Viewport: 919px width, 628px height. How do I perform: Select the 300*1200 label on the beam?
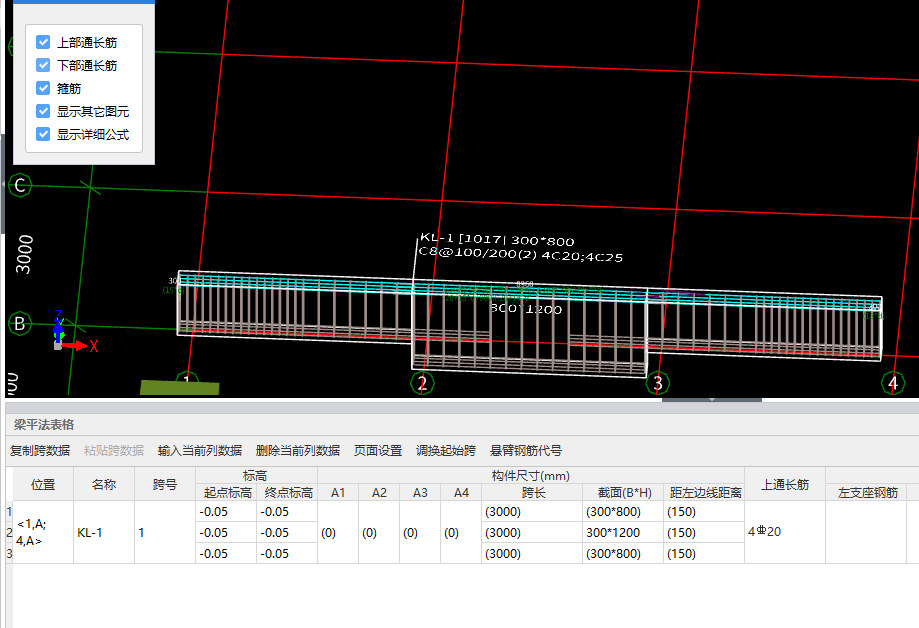coord(526,308)
